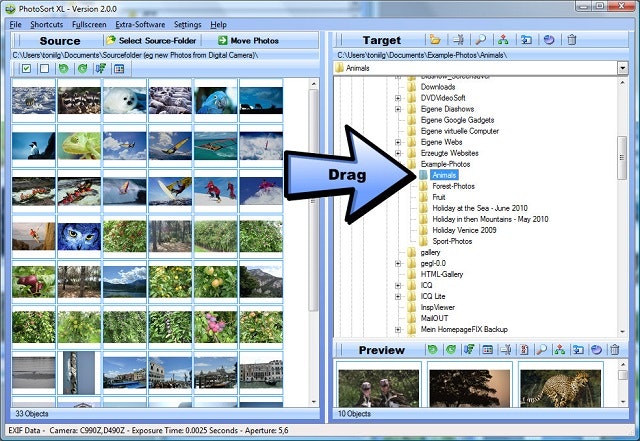Expand the Eigene Webs folder node
Image resolution: width=640 pixels, height=441 pixels.
398,142
